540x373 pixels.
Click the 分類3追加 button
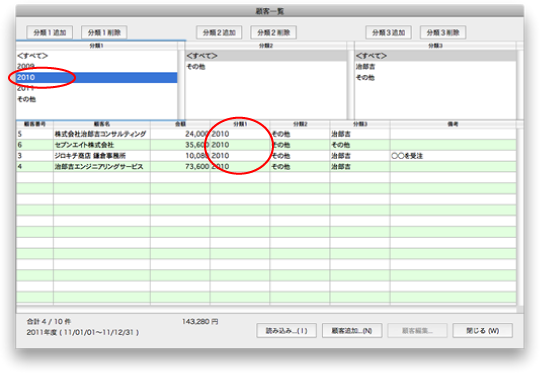[388, 32]
